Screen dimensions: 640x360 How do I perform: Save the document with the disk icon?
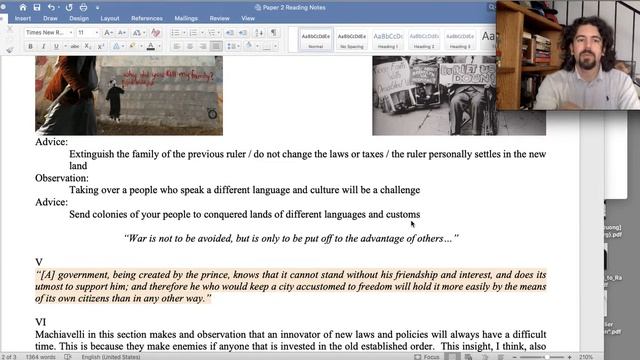click(37, 7)
